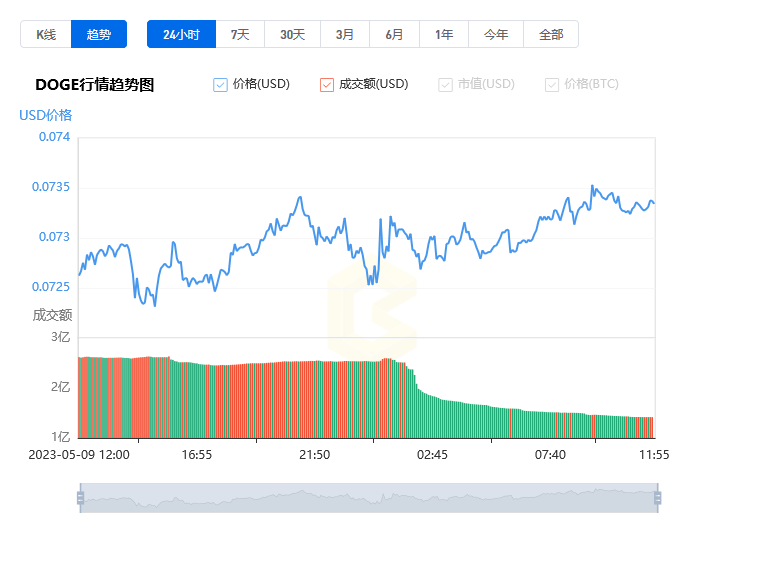
Task: Click the 16:55 time axis marker
Action: click(196, 455)
